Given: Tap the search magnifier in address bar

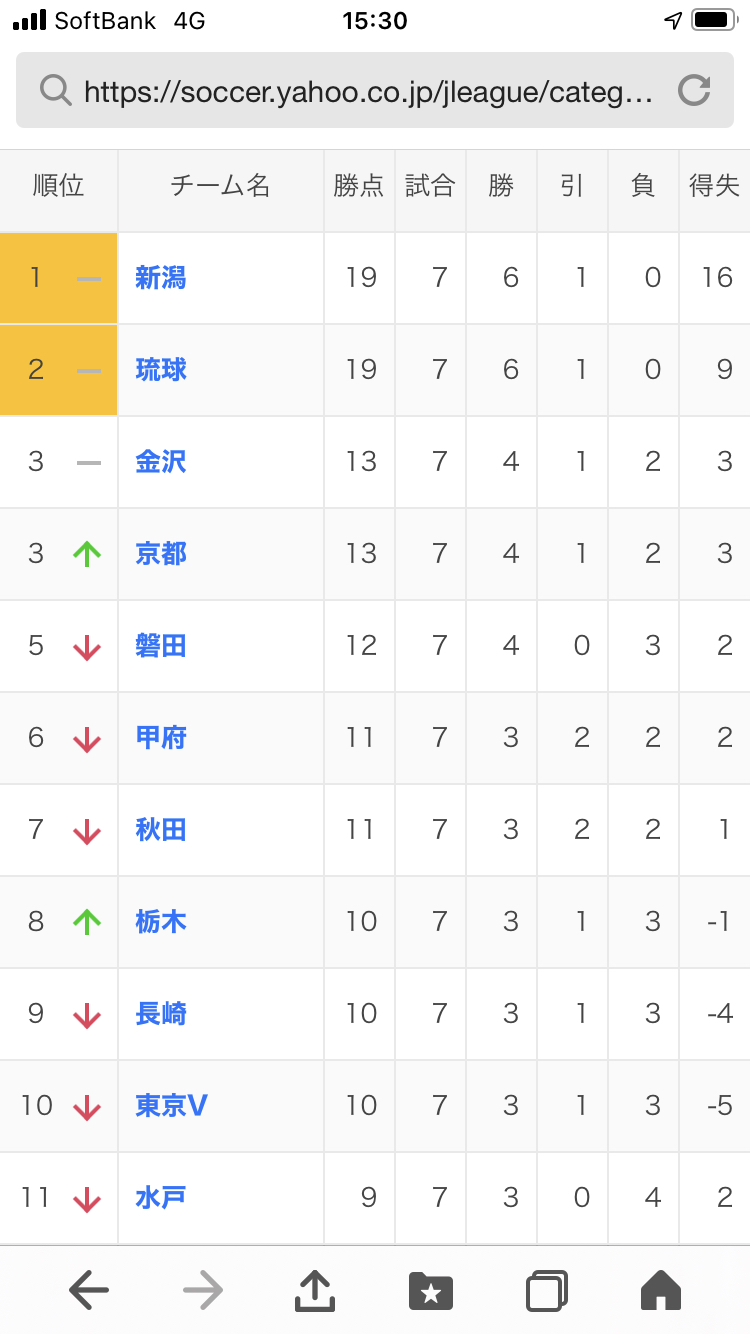Looking at the screenshot, I should [56, 91].
